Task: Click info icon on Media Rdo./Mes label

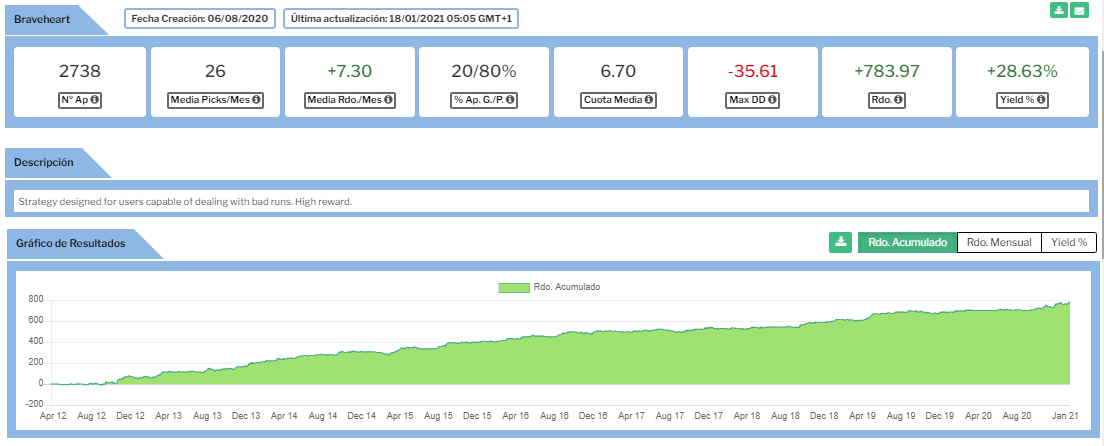Action: pyautogui.click(x=388, y=100)
